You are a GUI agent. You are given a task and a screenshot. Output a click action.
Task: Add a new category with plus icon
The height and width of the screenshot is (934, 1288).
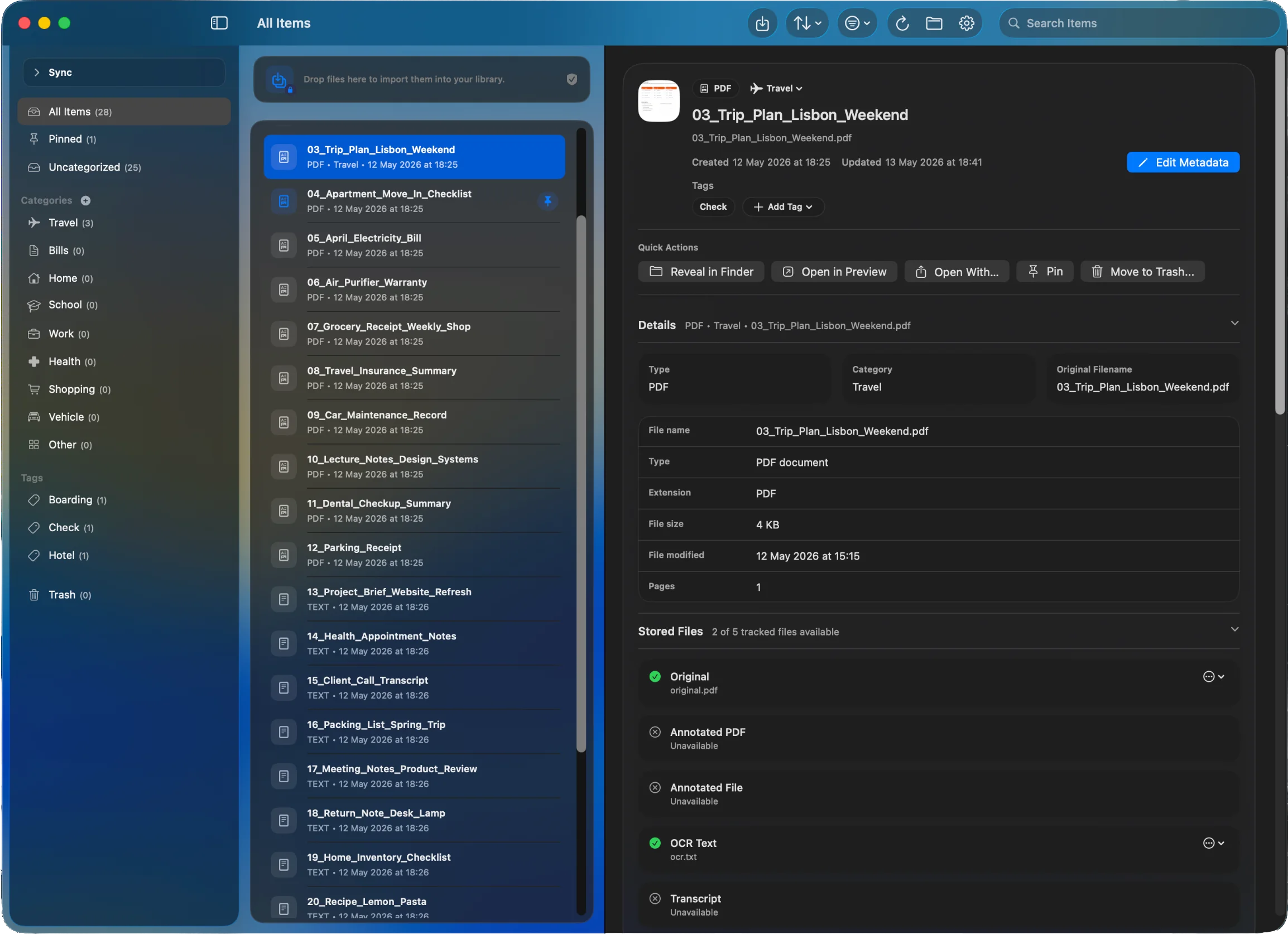click(86, 200)
